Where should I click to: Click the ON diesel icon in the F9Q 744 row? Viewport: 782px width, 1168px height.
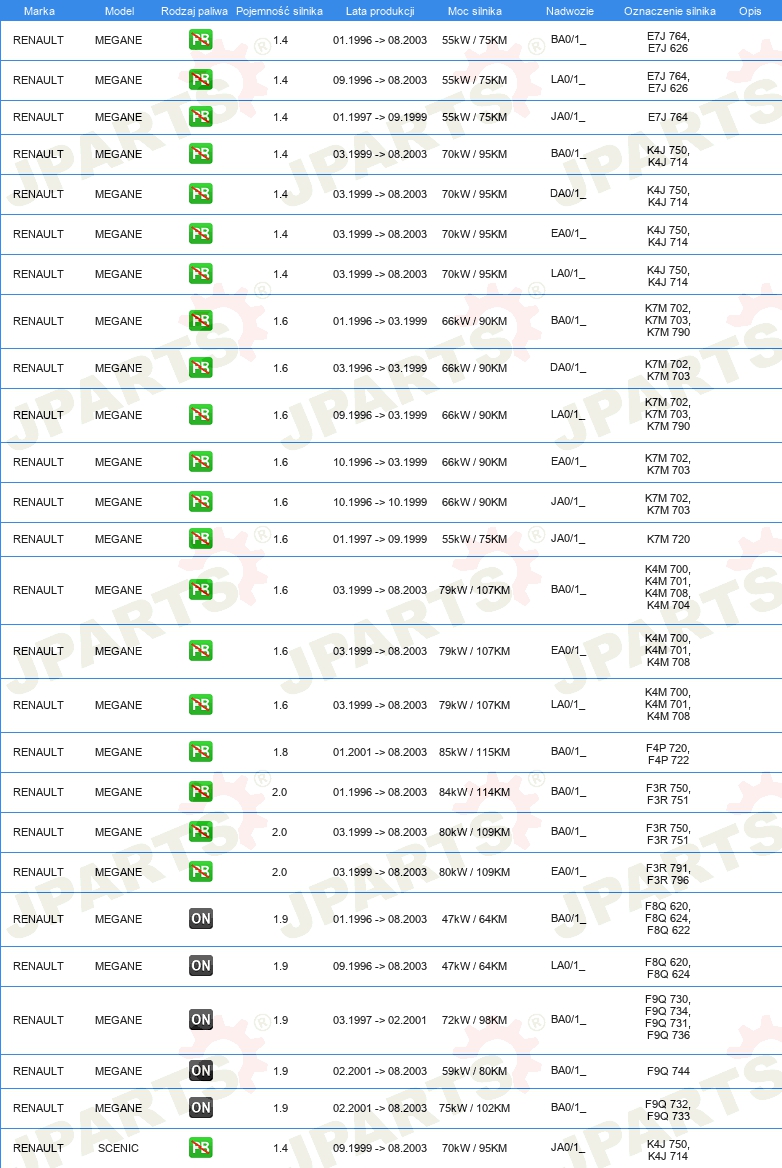click(x=200, y=1070)
